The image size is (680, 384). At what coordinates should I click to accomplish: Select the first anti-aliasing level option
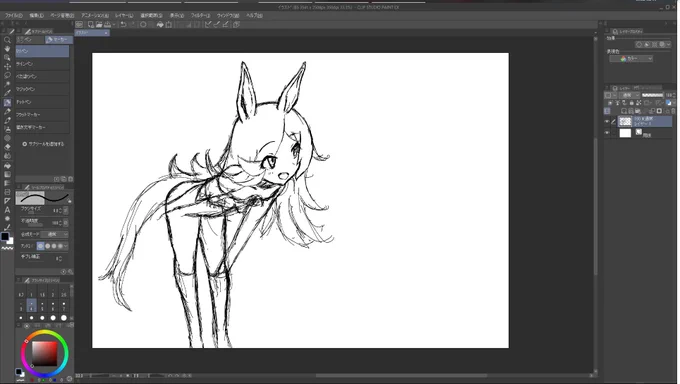tap(41, 246)
